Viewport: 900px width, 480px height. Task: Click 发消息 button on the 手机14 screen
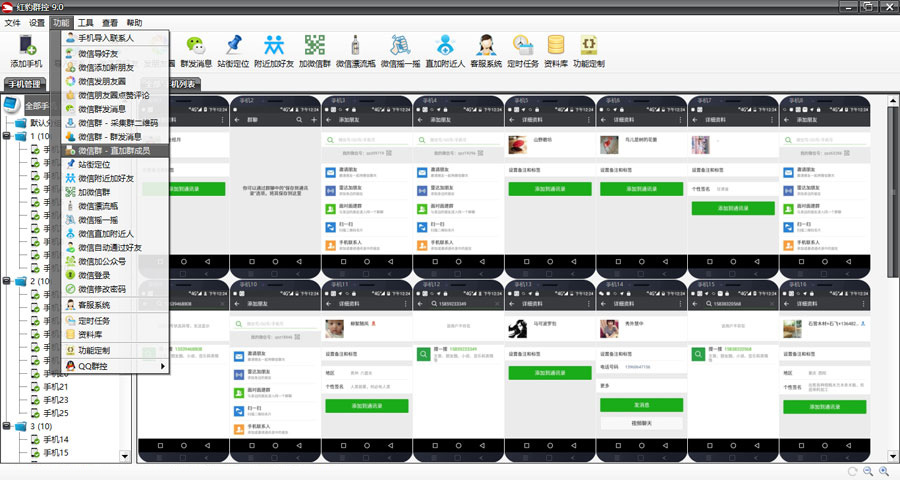point(642,405)
